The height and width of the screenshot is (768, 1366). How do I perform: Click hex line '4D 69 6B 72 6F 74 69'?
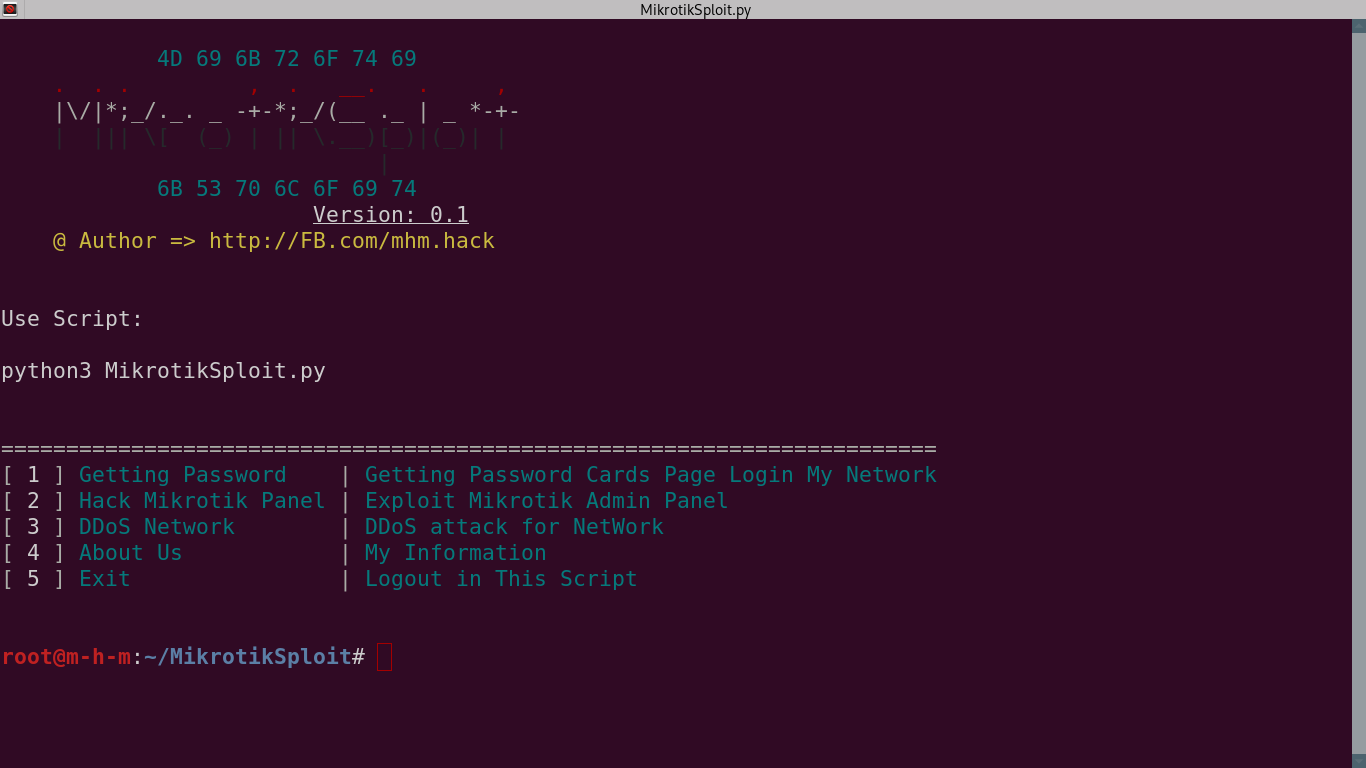287,59
